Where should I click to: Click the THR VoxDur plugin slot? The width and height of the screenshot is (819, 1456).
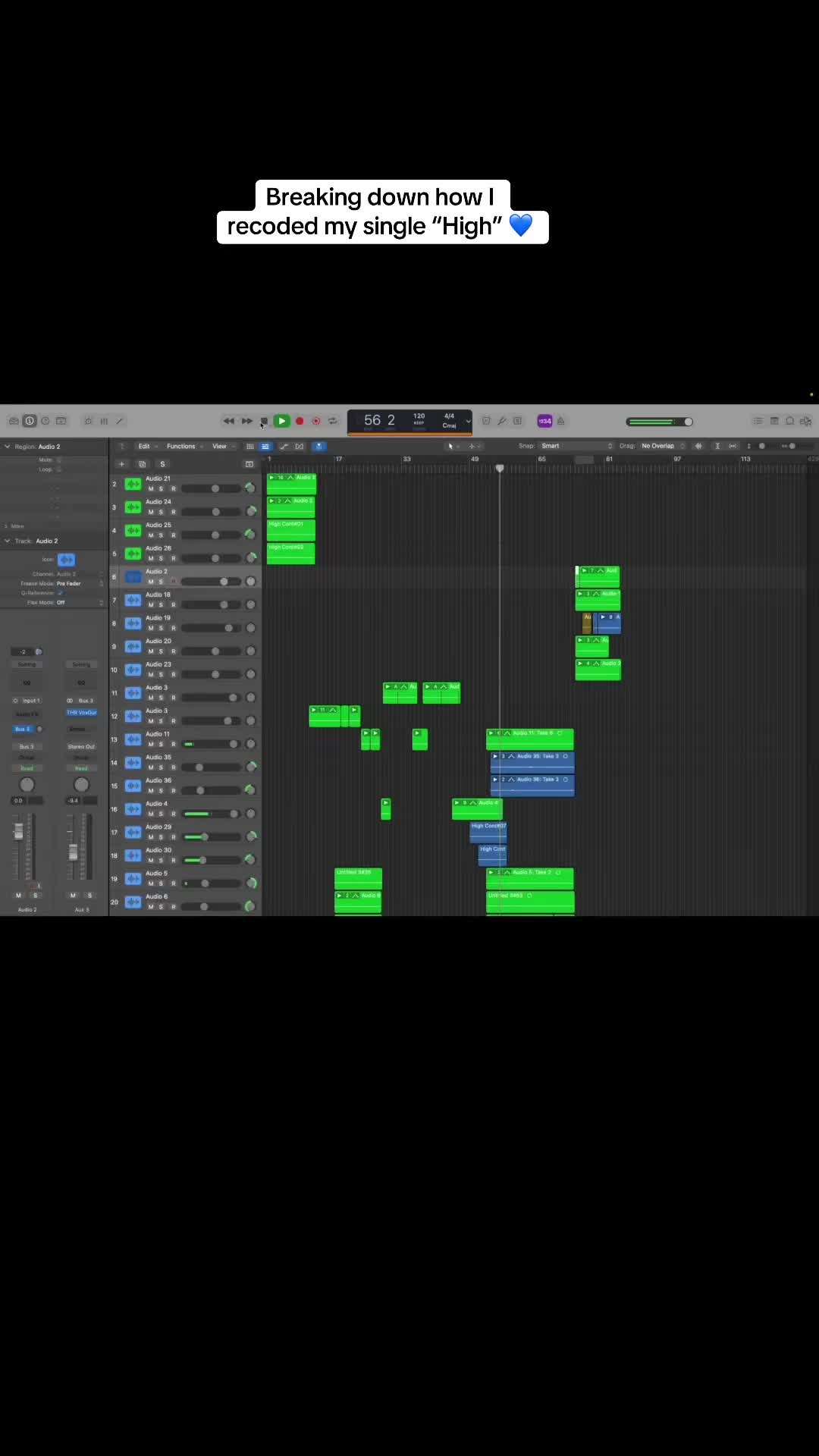[x=81, y=713]
